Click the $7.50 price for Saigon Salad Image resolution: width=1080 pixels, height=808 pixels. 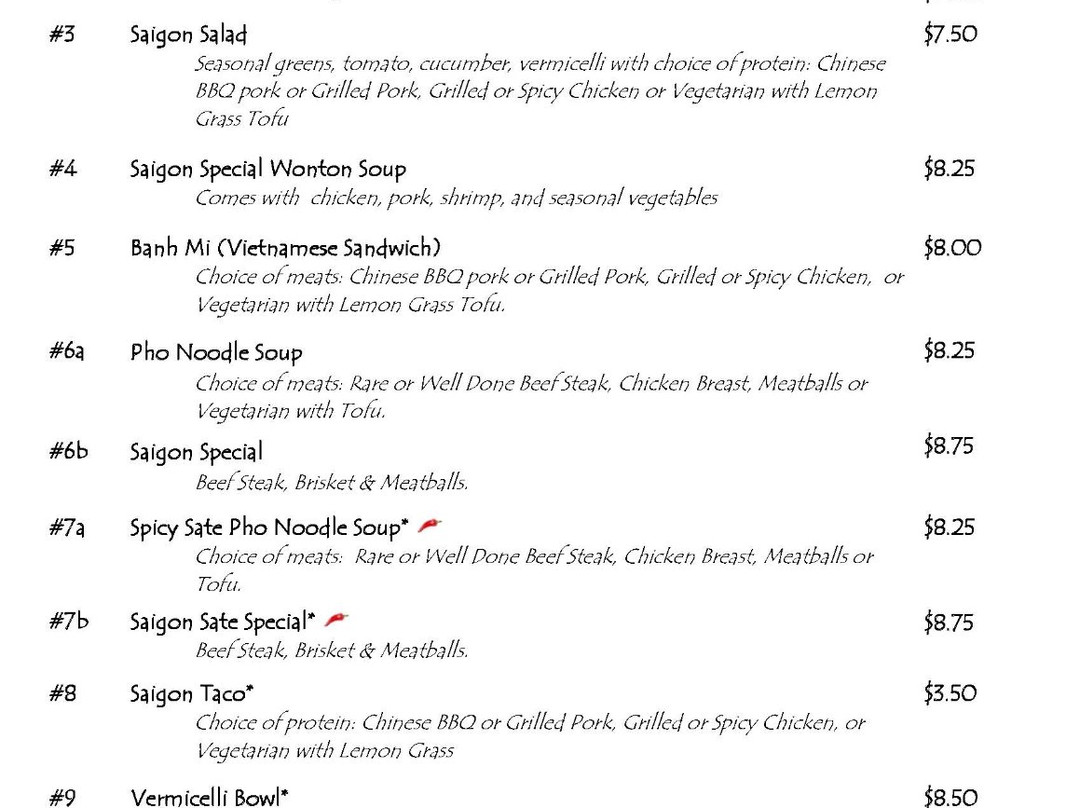(950, 35)
